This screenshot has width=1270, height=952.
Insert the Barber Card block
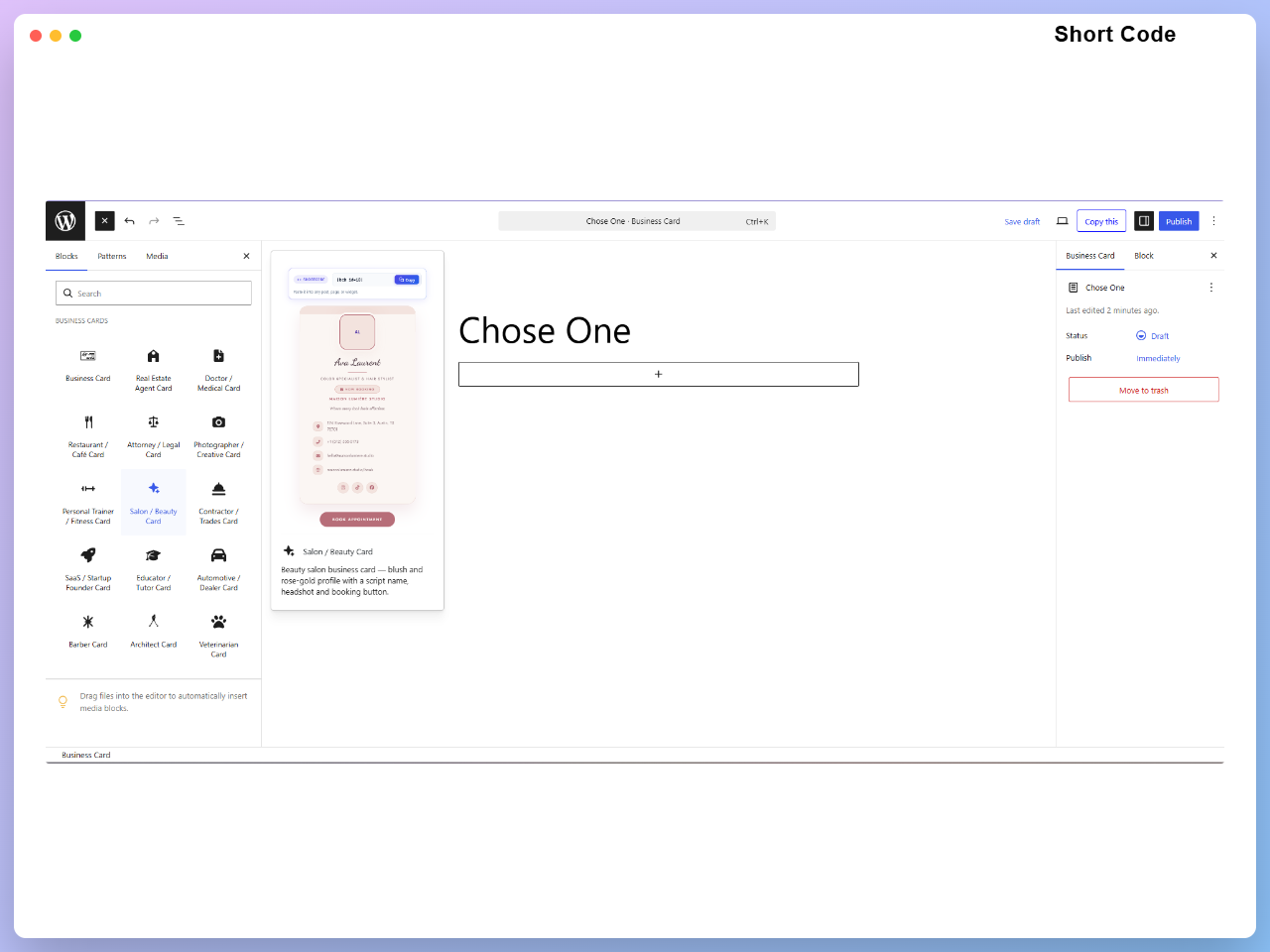pos(88,631)
